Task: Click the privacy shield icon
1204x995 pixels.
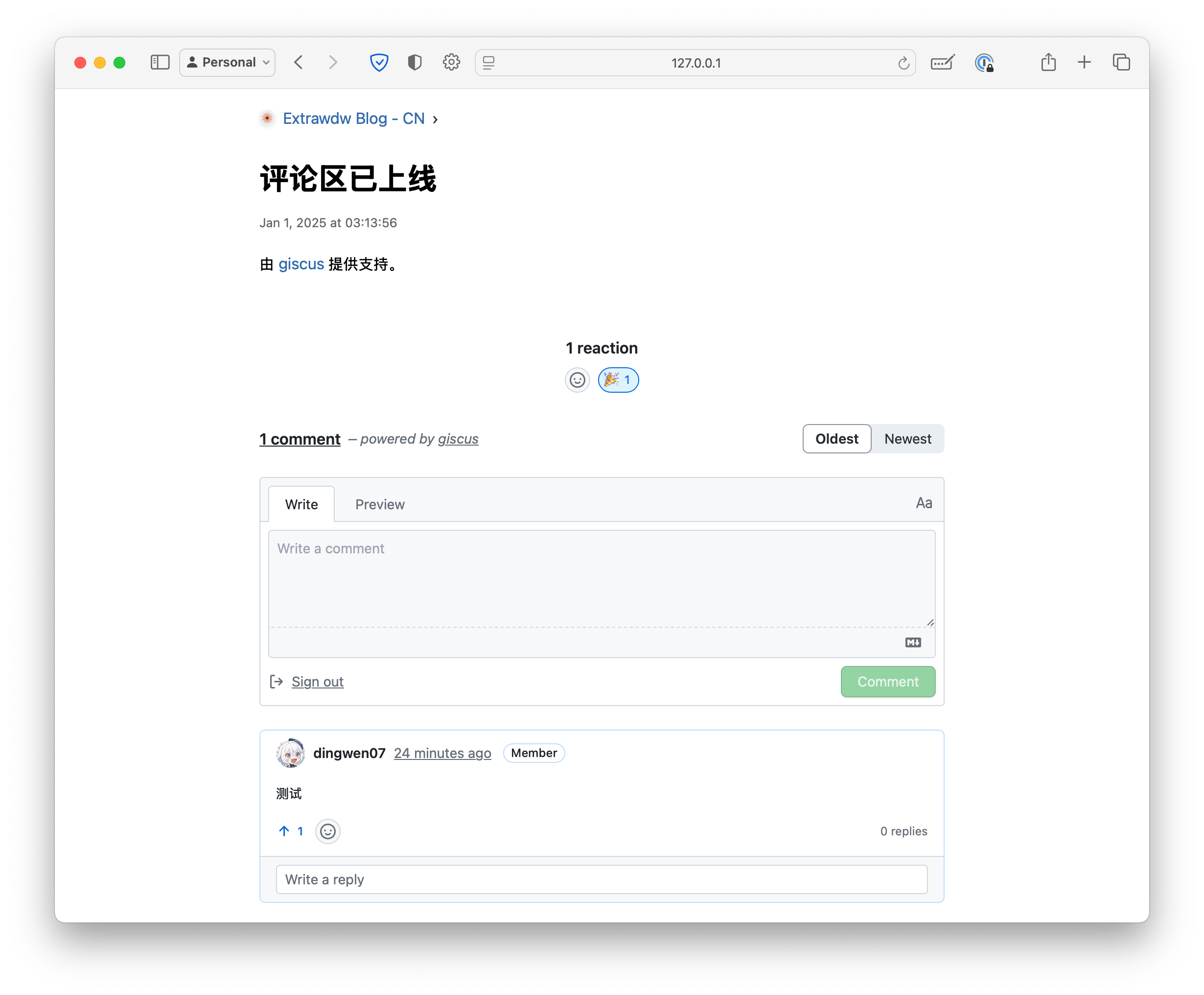Action: point(379,63)
